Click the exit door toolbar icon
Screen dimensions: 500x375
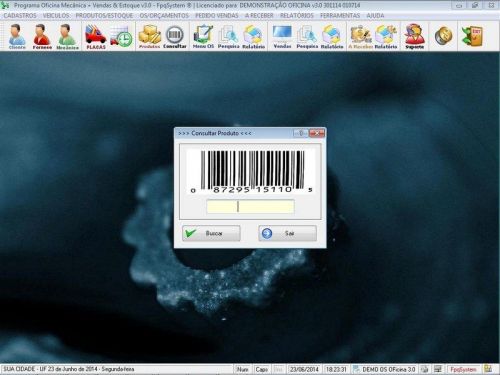472,35
